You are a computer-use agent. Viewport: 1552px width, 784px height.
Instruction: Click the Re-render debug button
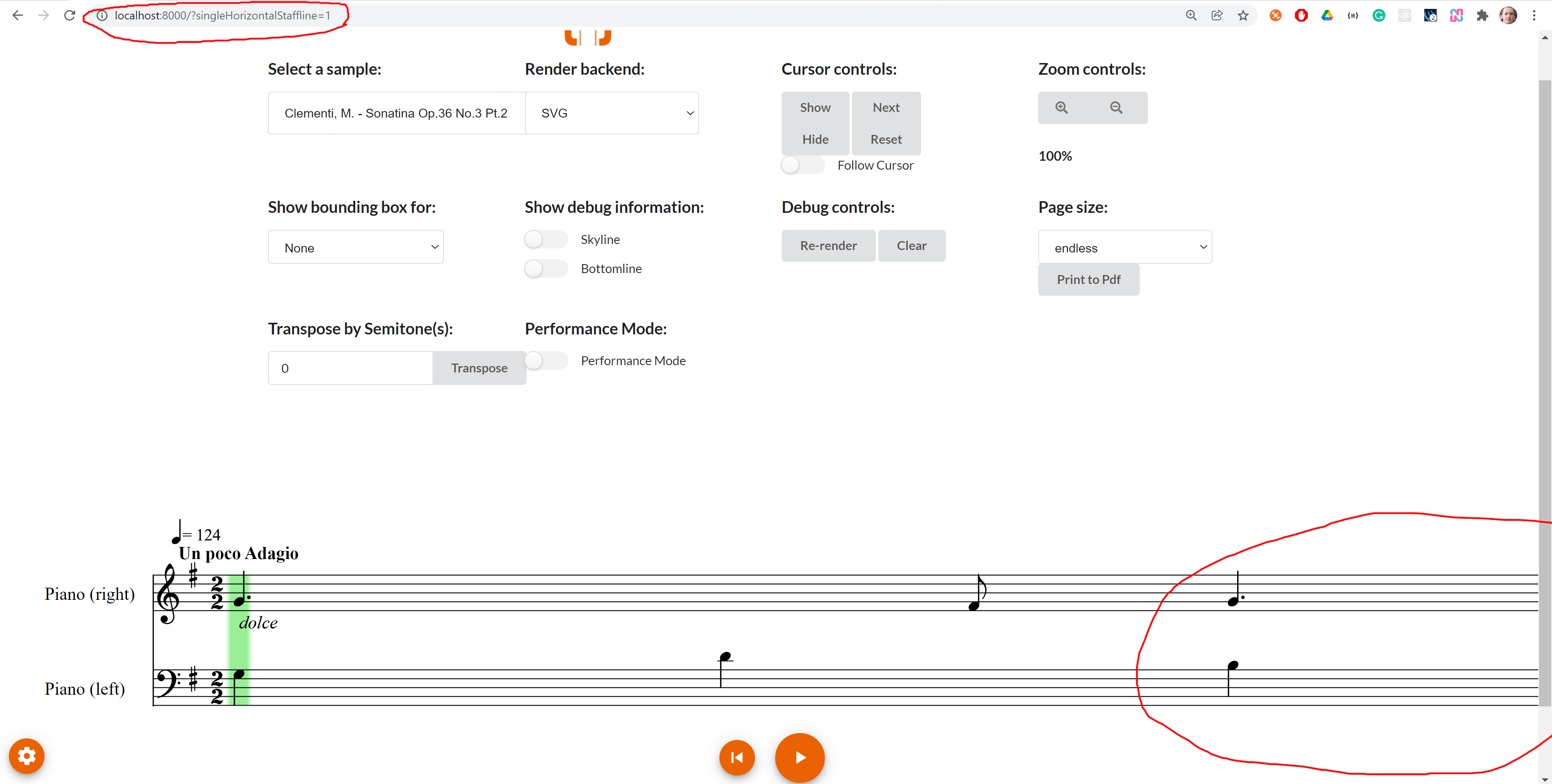click(829, 246)
